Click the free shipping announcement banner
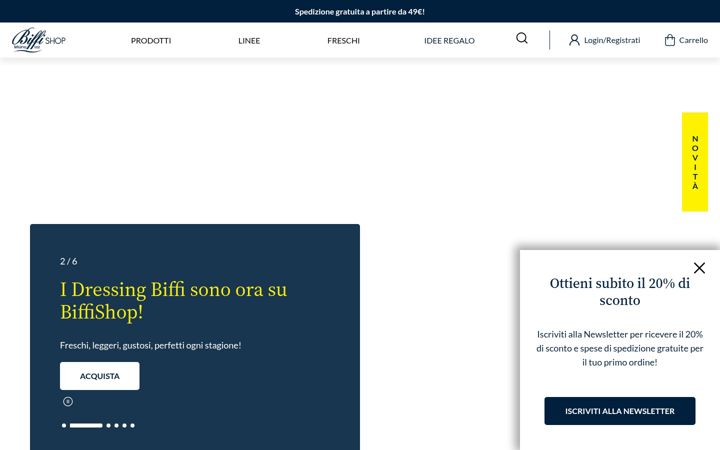The height and width of the screenshot is (450, 720). [360, 11]
